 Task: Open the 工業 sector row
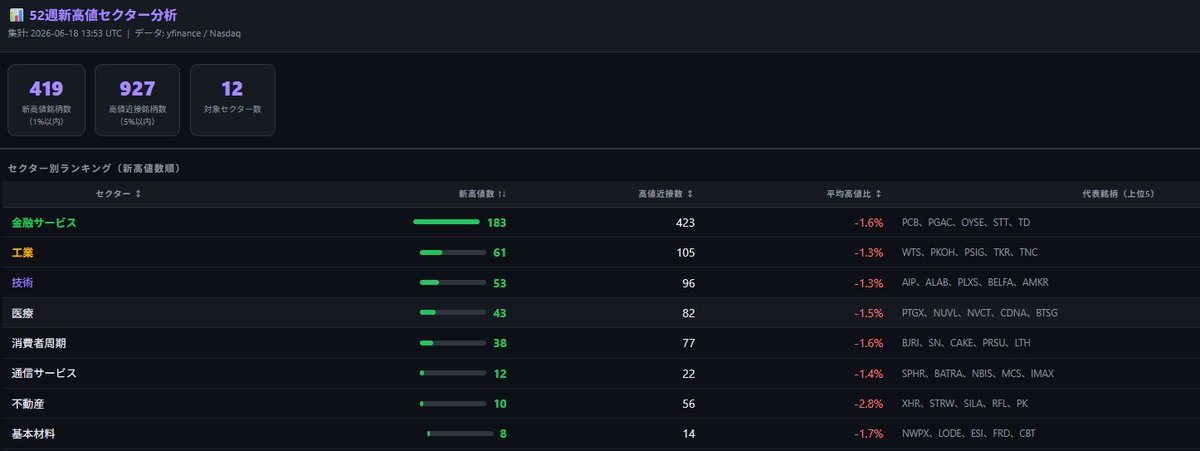pos(600,253)
